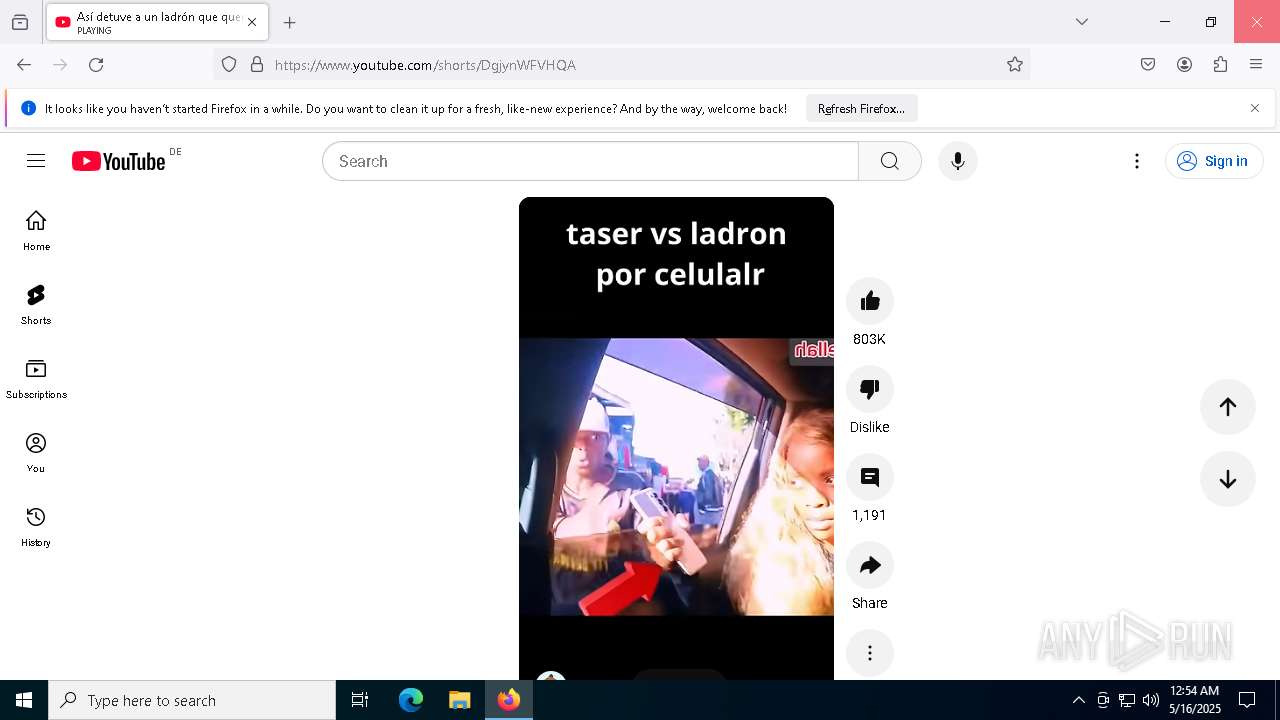The height and width of the screenshot is (720, 1280).
Task: Share this YouTube short
Action: click(x=870, y=565)
